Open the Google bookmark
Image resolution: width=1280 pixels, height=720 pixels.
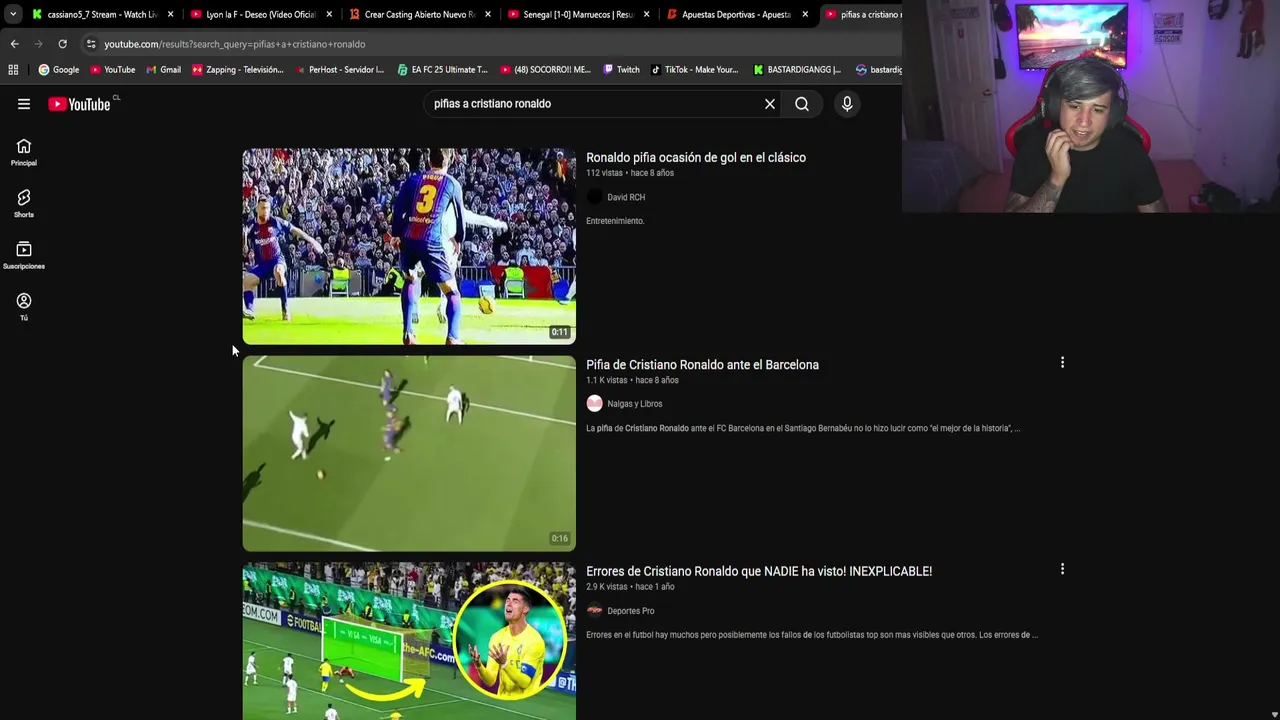tap(58, 70)
